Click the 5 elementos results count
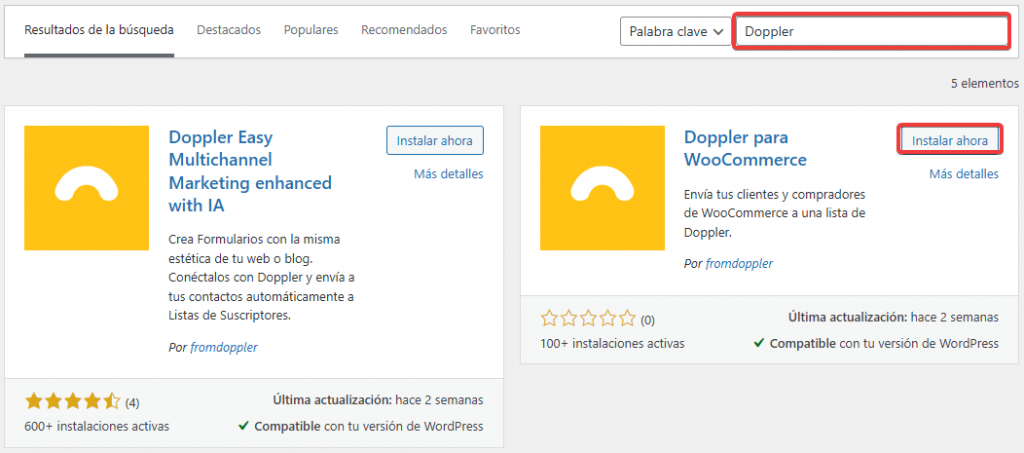 coord(985,84)
